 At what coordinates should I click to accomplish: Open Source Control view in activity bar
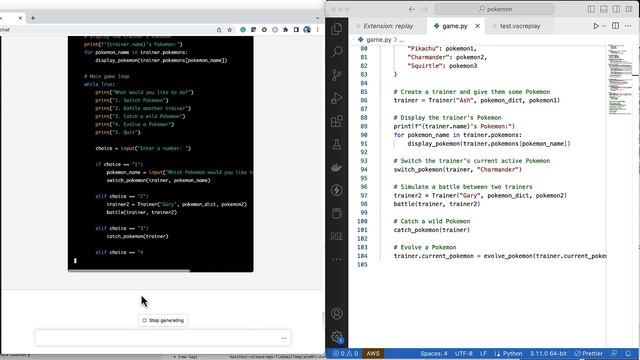[x=337, y=75]
